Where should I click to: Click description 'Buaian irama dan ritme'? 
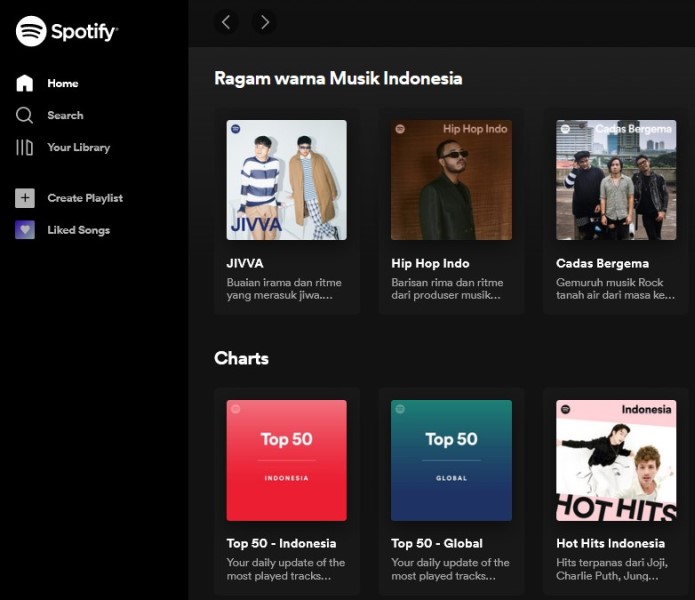(x=284, y=282)
